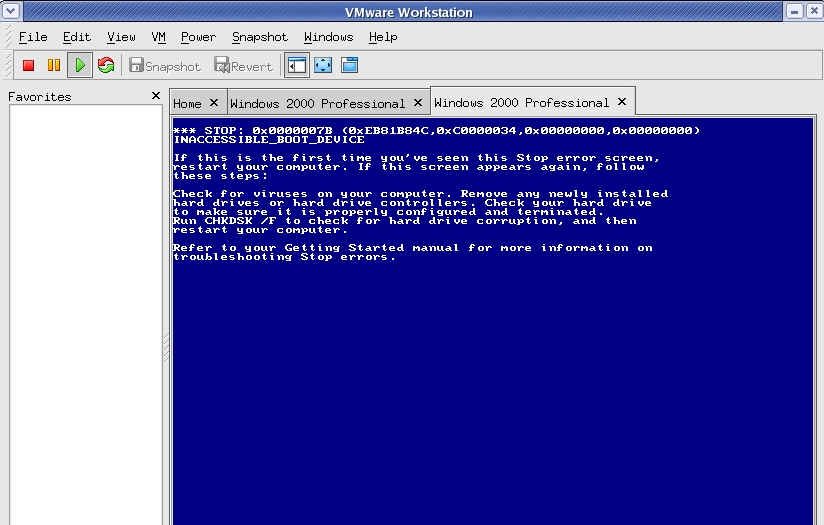
Task: Open the Power menu
Action: pos(198,37)
